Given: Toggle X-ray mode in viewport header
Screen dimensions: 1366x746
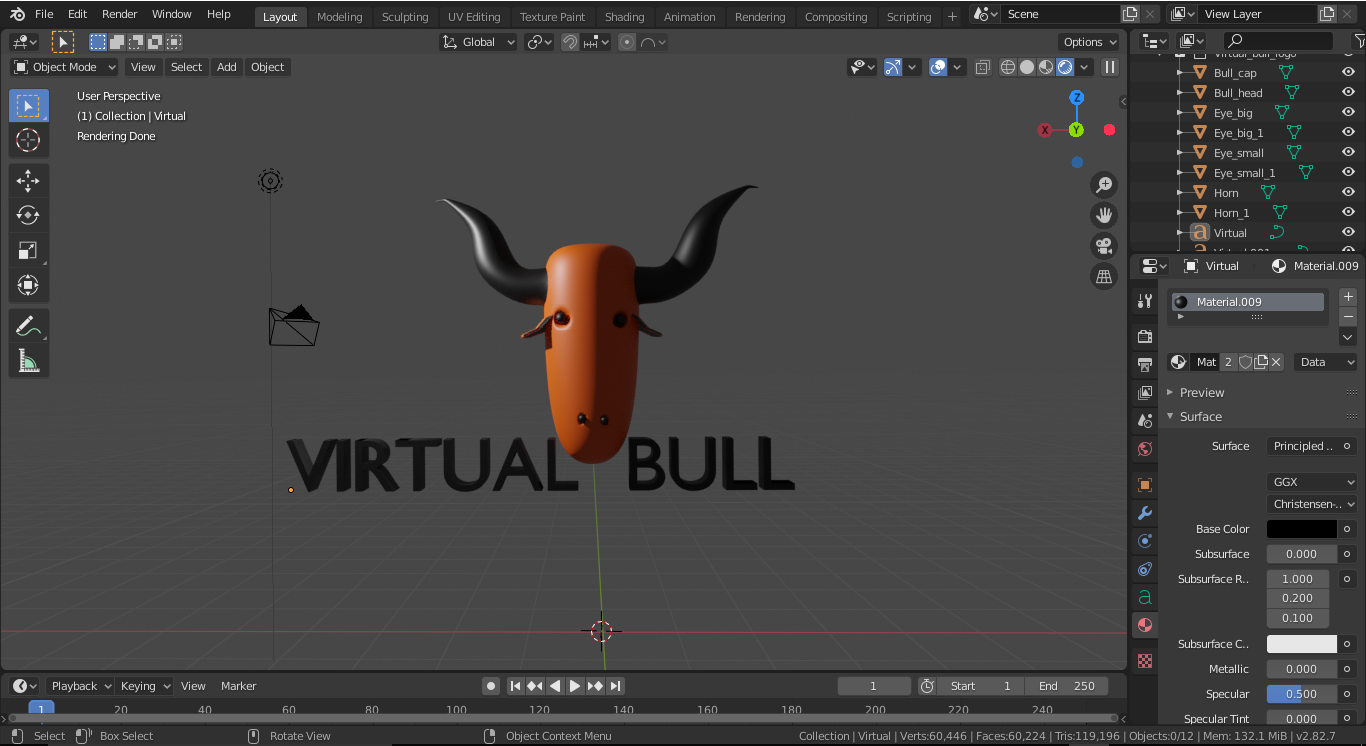Looking at the screenshot, I should tap(983, 67).
